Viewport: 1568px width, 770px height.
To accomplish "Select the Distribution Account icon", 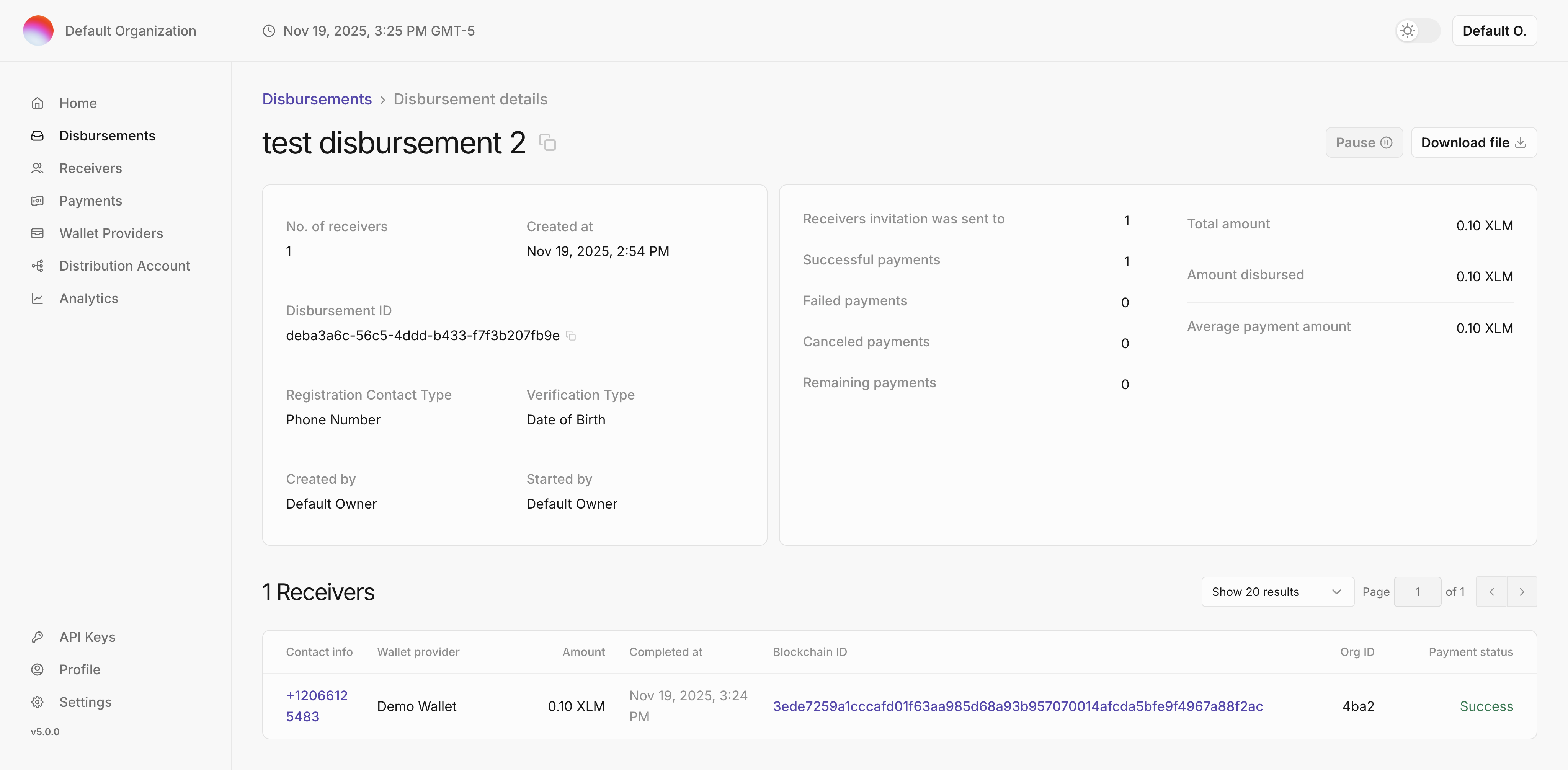I will [x=38, y=265].
